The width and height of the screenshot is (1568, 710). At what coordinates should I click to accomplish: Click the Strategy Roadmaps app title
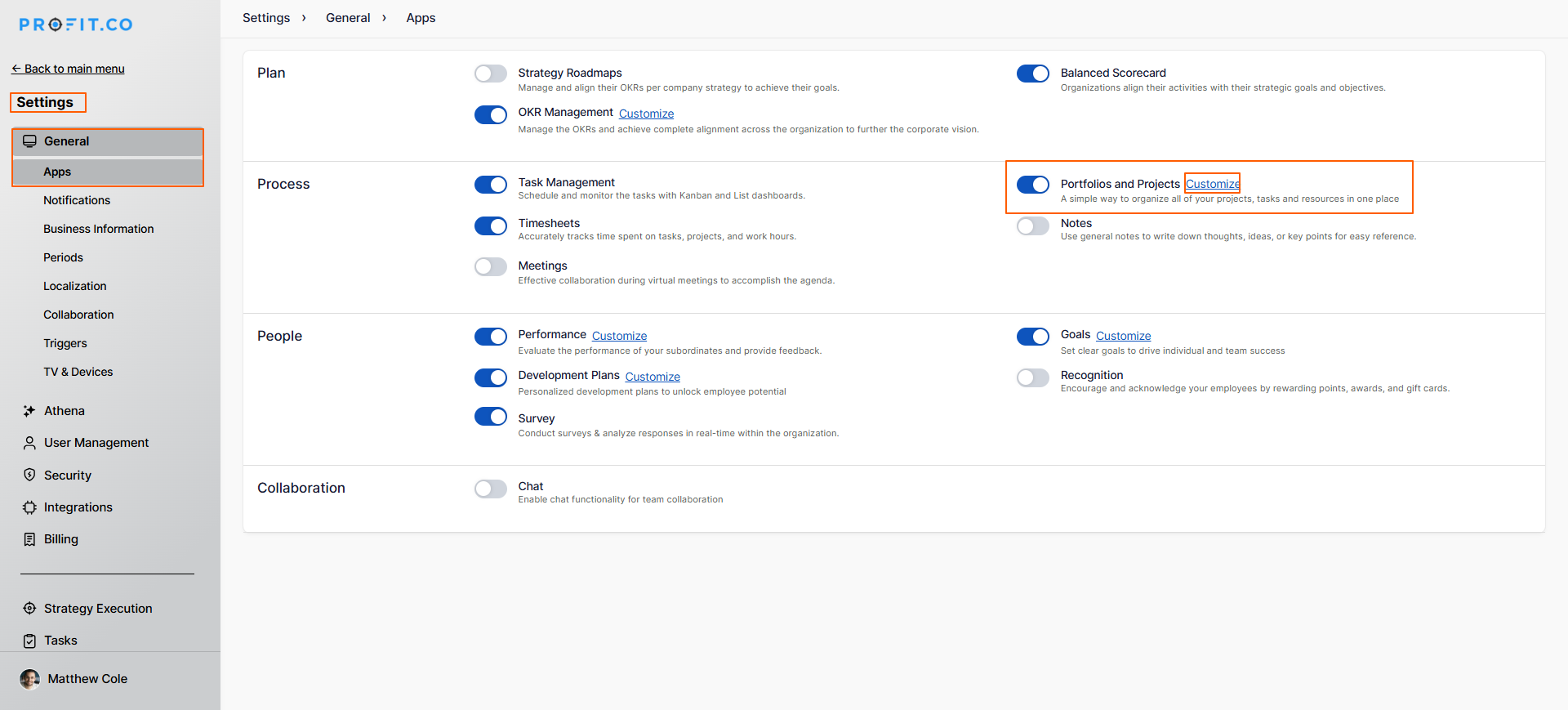570,73
